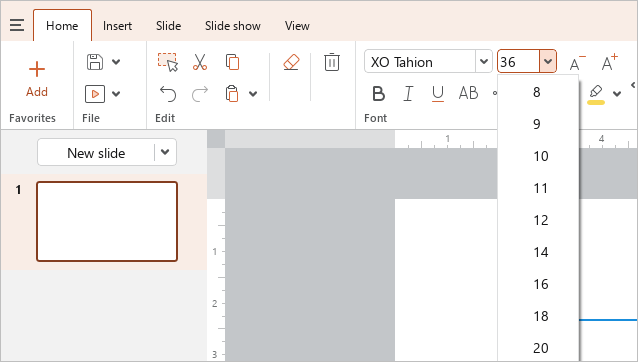
Task: Open the Slide tab
Action: pos(168,26)
